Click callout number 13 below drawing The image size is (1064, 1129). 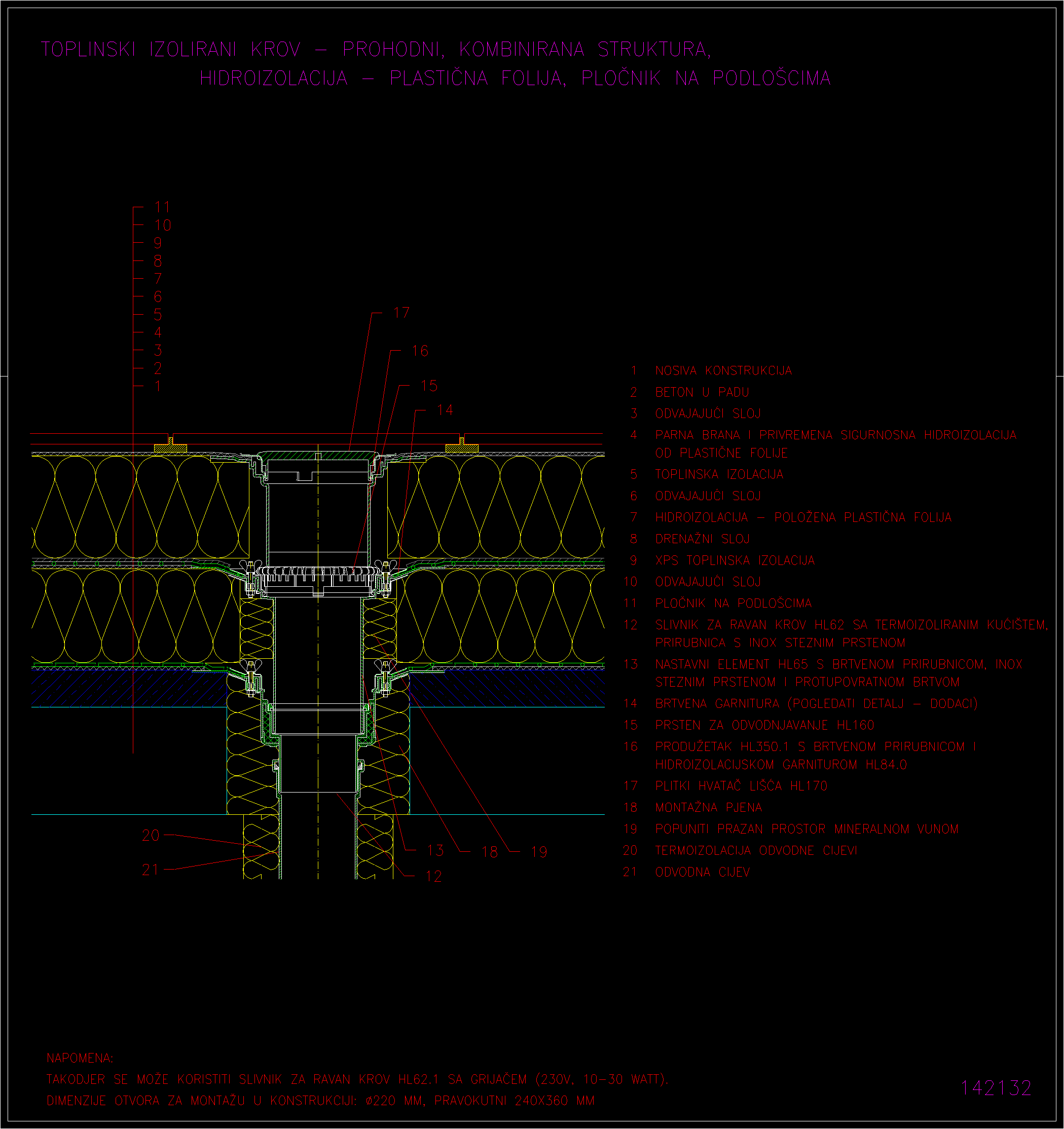pos(435,850)
